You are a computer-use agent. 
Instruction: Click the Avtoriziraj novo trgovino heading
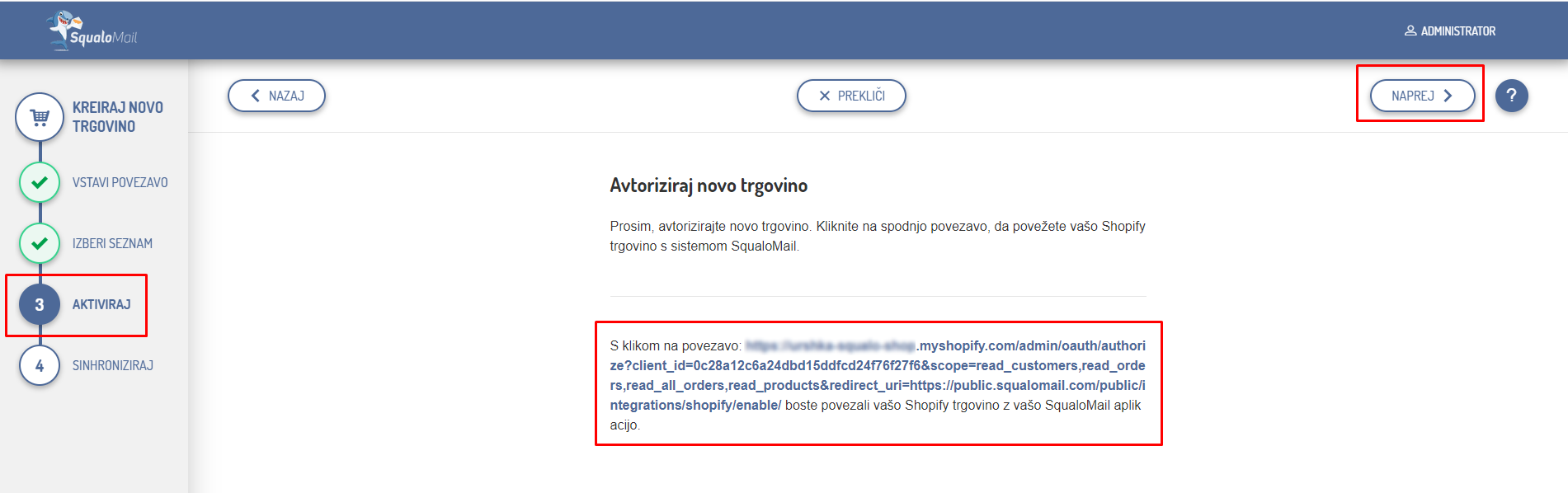point(708,185)
